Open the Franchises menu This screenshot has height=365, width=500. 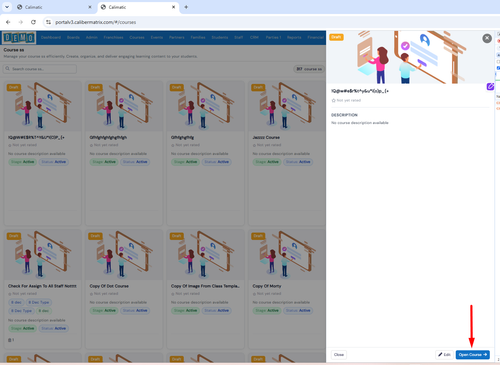point(113,37)
